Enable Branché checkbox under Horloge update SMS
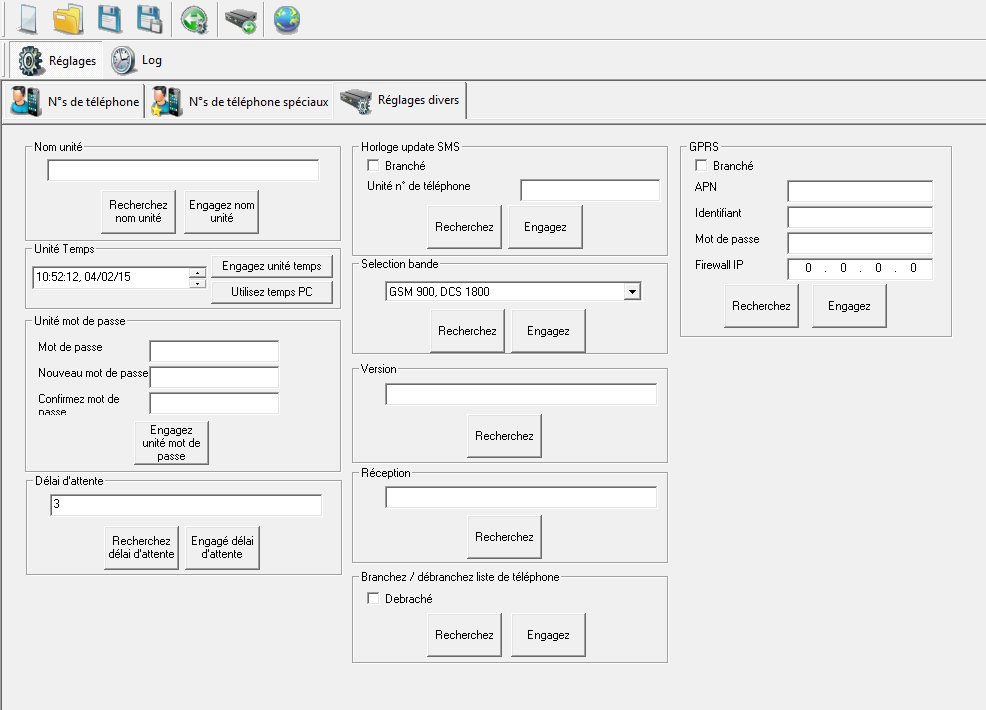The width and height of the screenshot is (986, 710). [x=374, y=166]
